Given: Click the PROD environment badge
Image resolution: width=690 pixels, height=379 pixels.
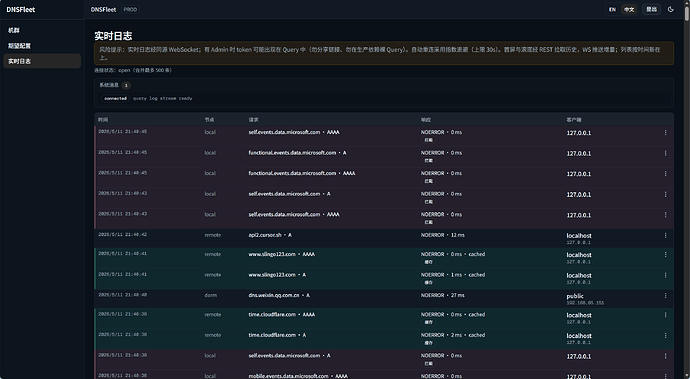Looking at the screenshot, I should (130, 9).
